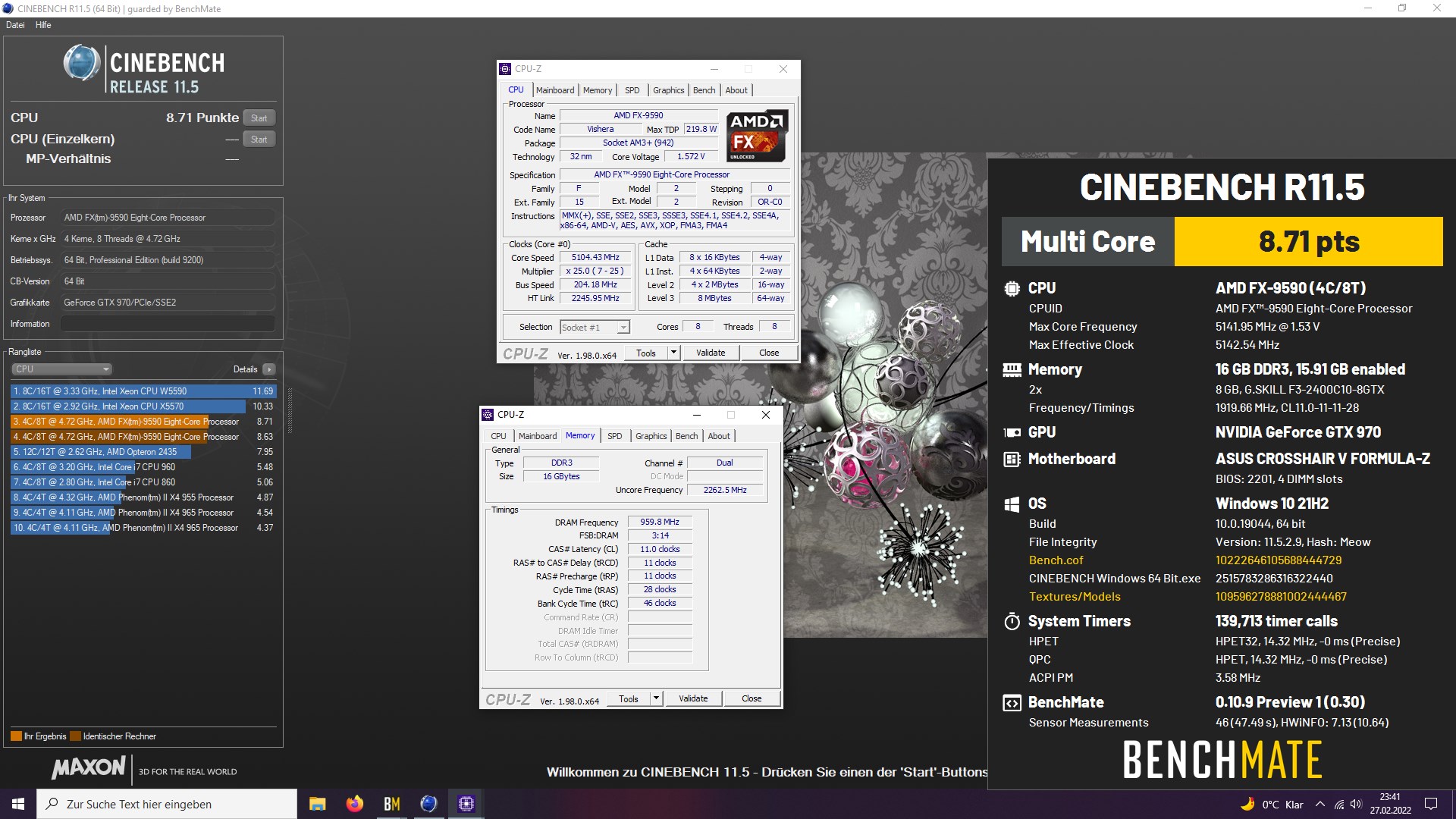Open Tools dropdown arrow in upper CPU-Z
Image resolution: width=1456 pixels, height=819 pixels.
tap(673, 353)
